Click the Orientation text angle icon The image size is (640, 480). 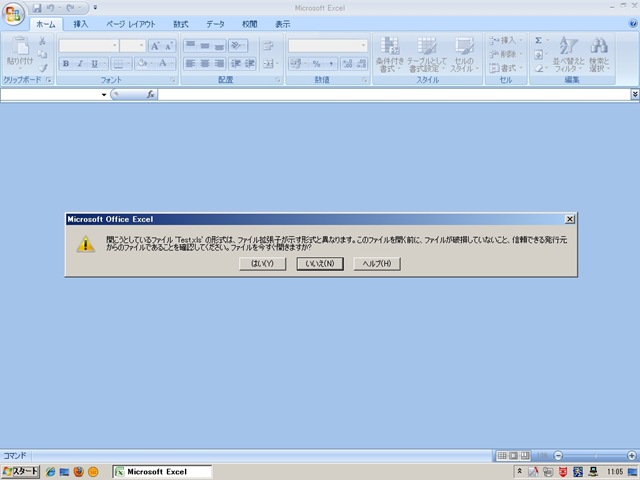(238, 45)
